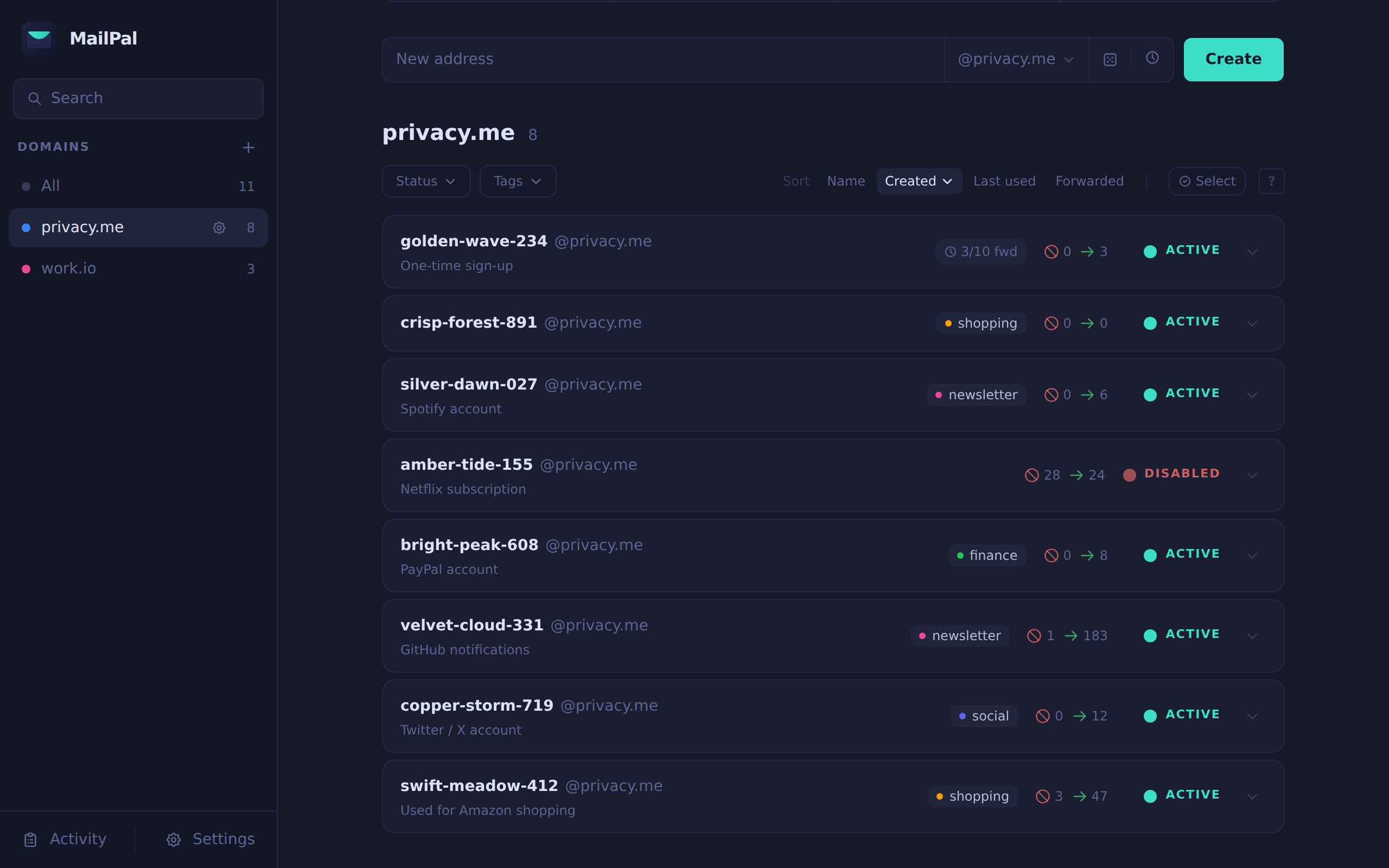Expand details for silver-dawn-027
The width and height of the screenshot is (1389, 868).
click(x=1253, y=395)
